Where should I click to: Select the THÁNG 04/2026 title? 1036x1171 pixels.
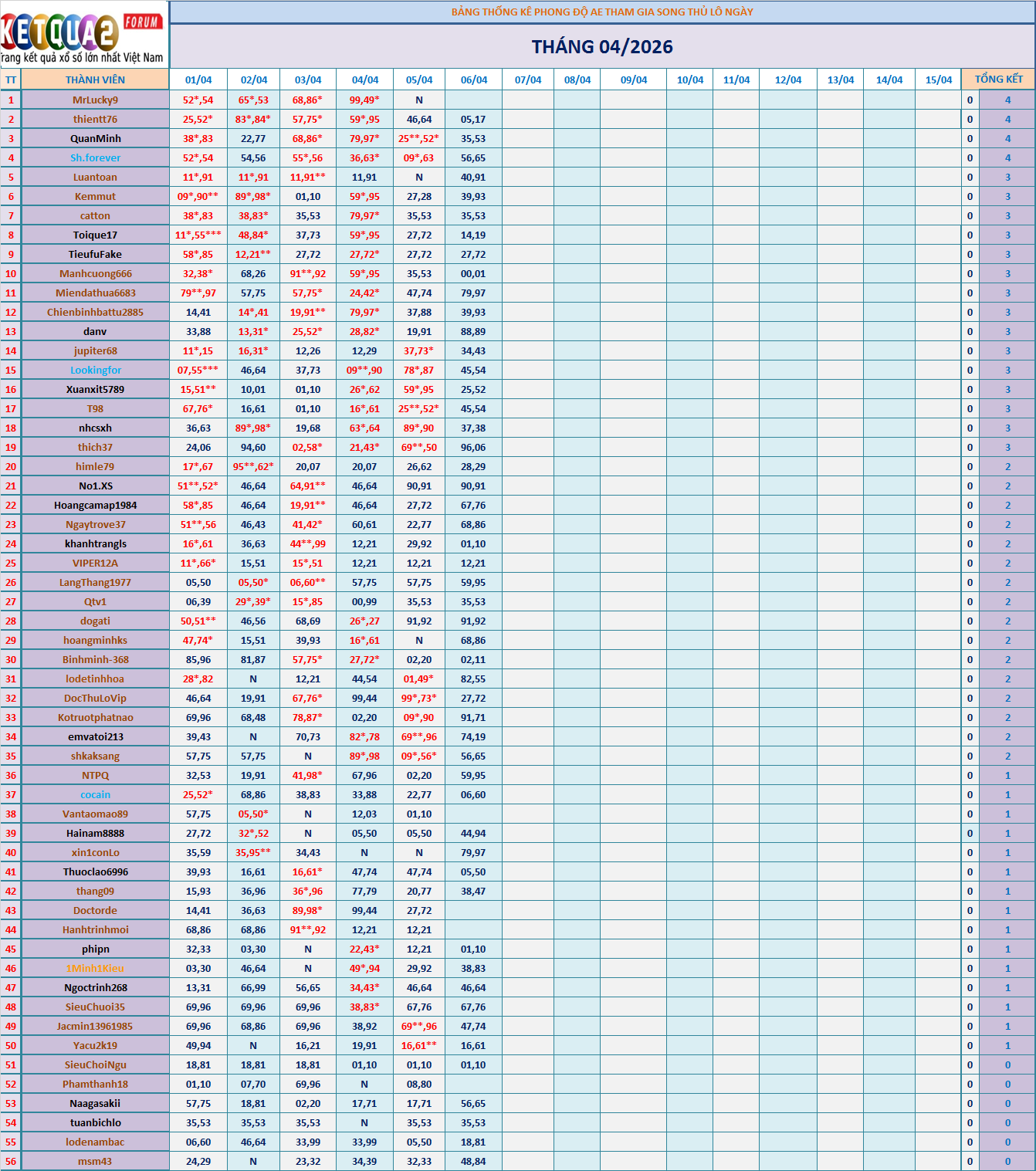click(601, 47)
